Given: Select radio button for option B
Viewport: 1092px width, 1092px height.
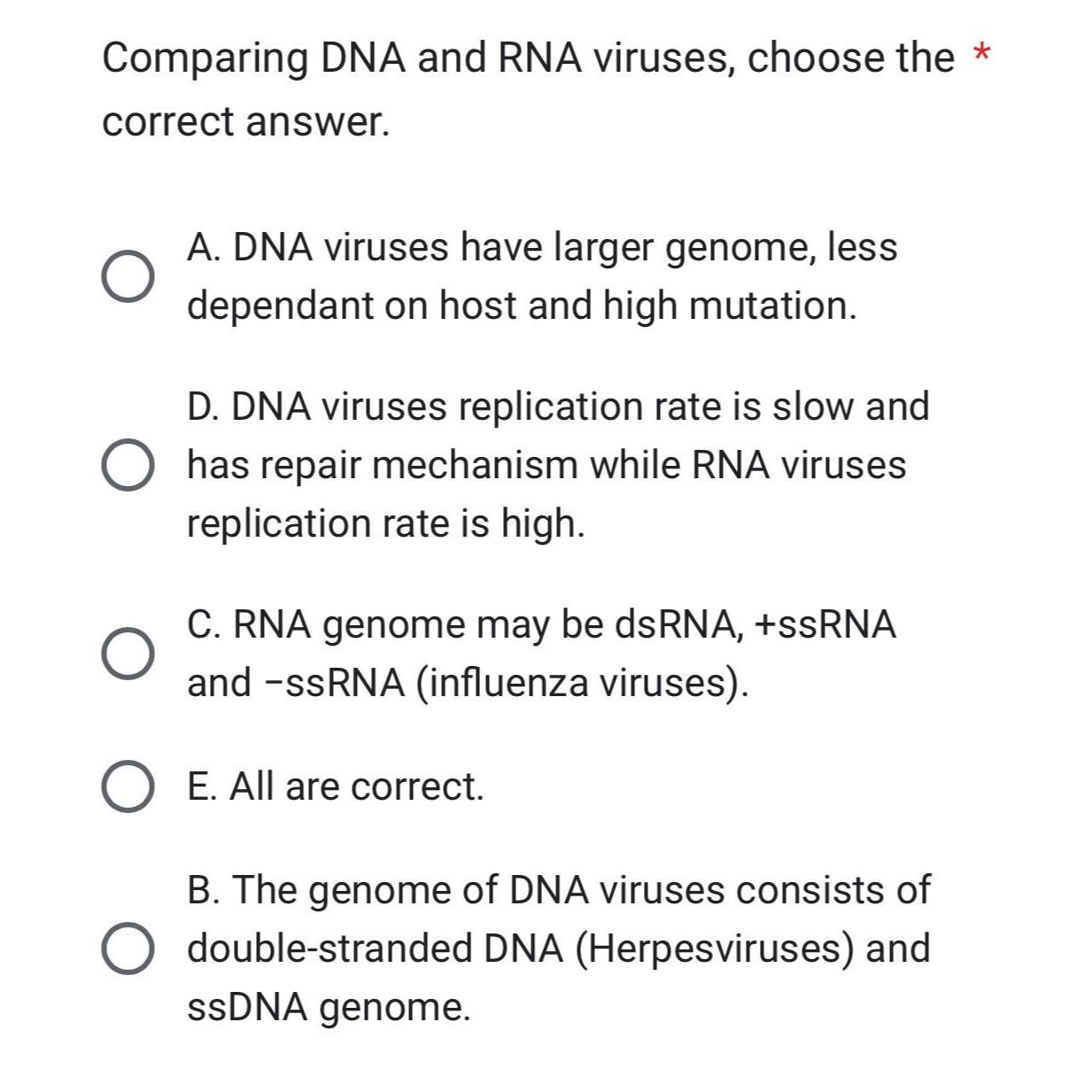Looking at the screenshot, I should coord(127,946).
